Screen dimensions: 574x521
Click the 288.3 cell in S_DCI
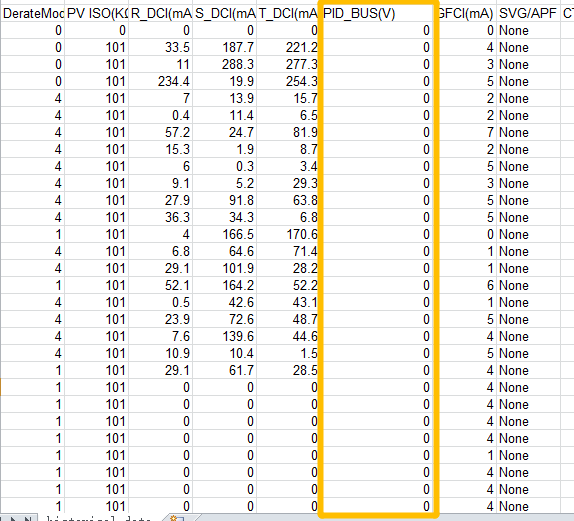click(225, 64)
